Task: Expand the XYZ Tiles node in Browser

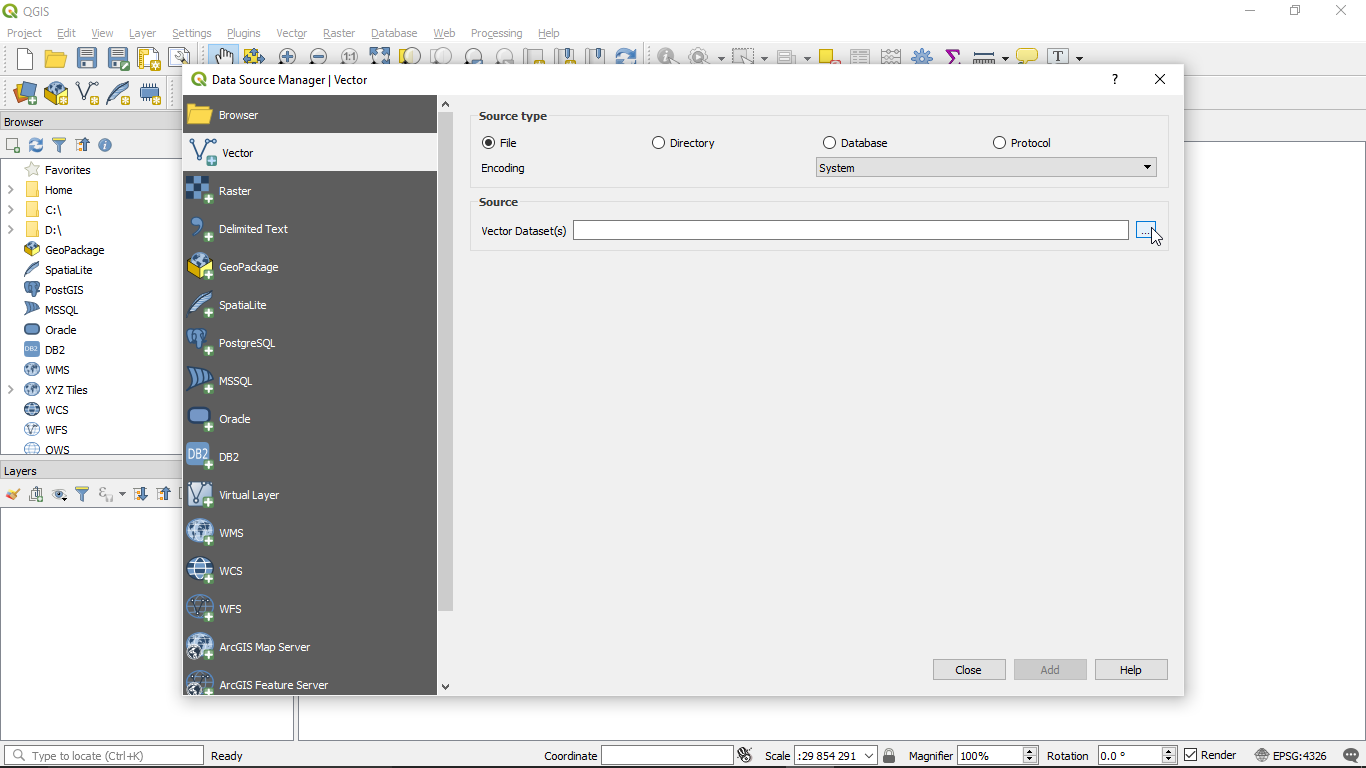Action: pos(11,390)
